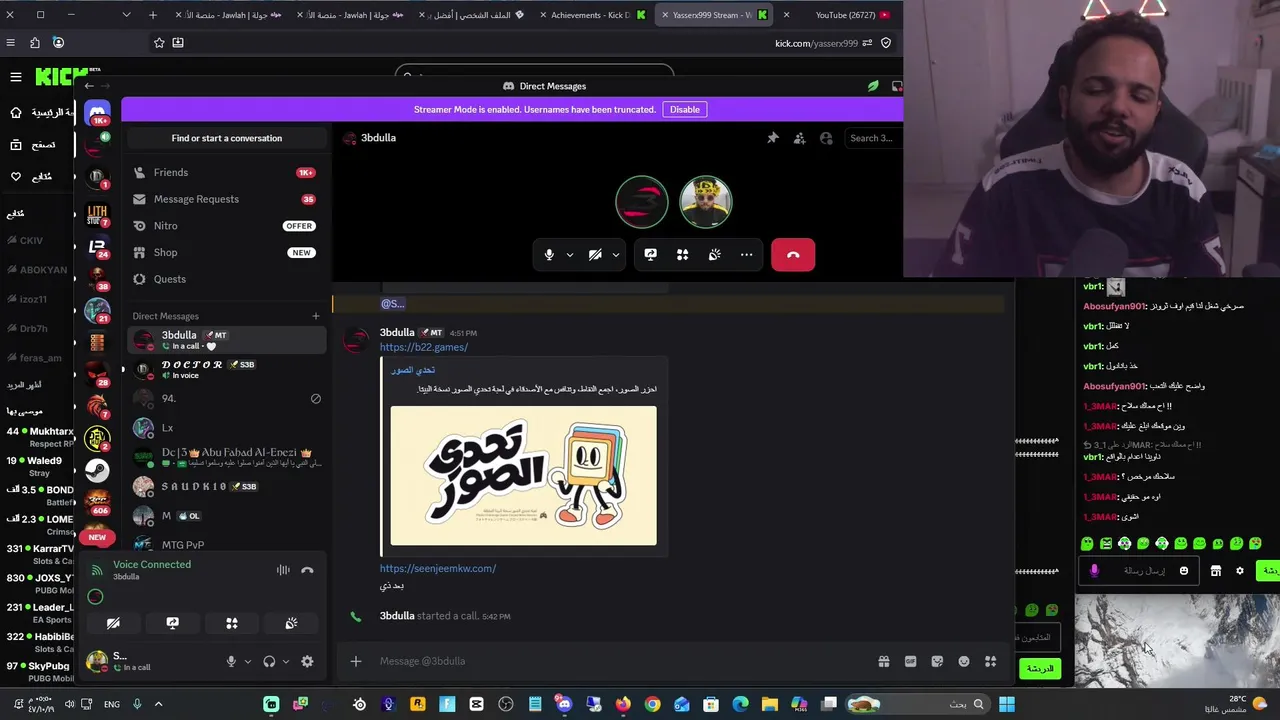Image resolution: width=1280 pixels, height=720 pixels.
Task: Open the sticker picker
Action: pyautogui.click(x=937, y=661)
